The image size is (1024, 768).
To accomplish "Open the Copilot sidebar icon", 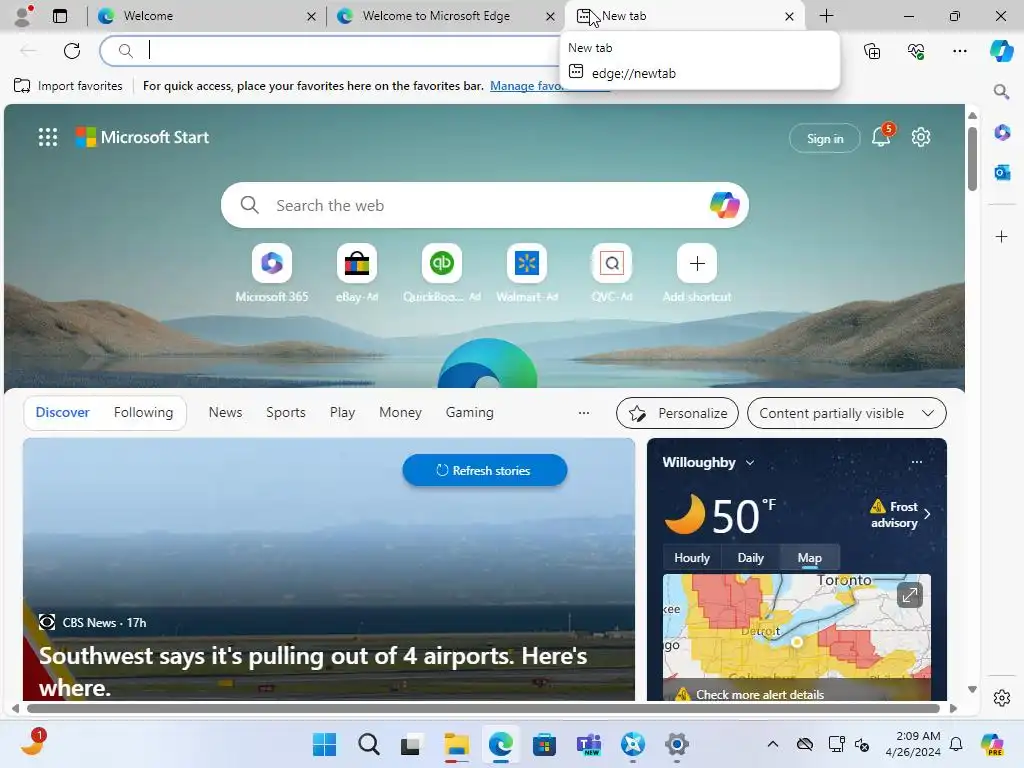I will click(x=1001, y=50).
